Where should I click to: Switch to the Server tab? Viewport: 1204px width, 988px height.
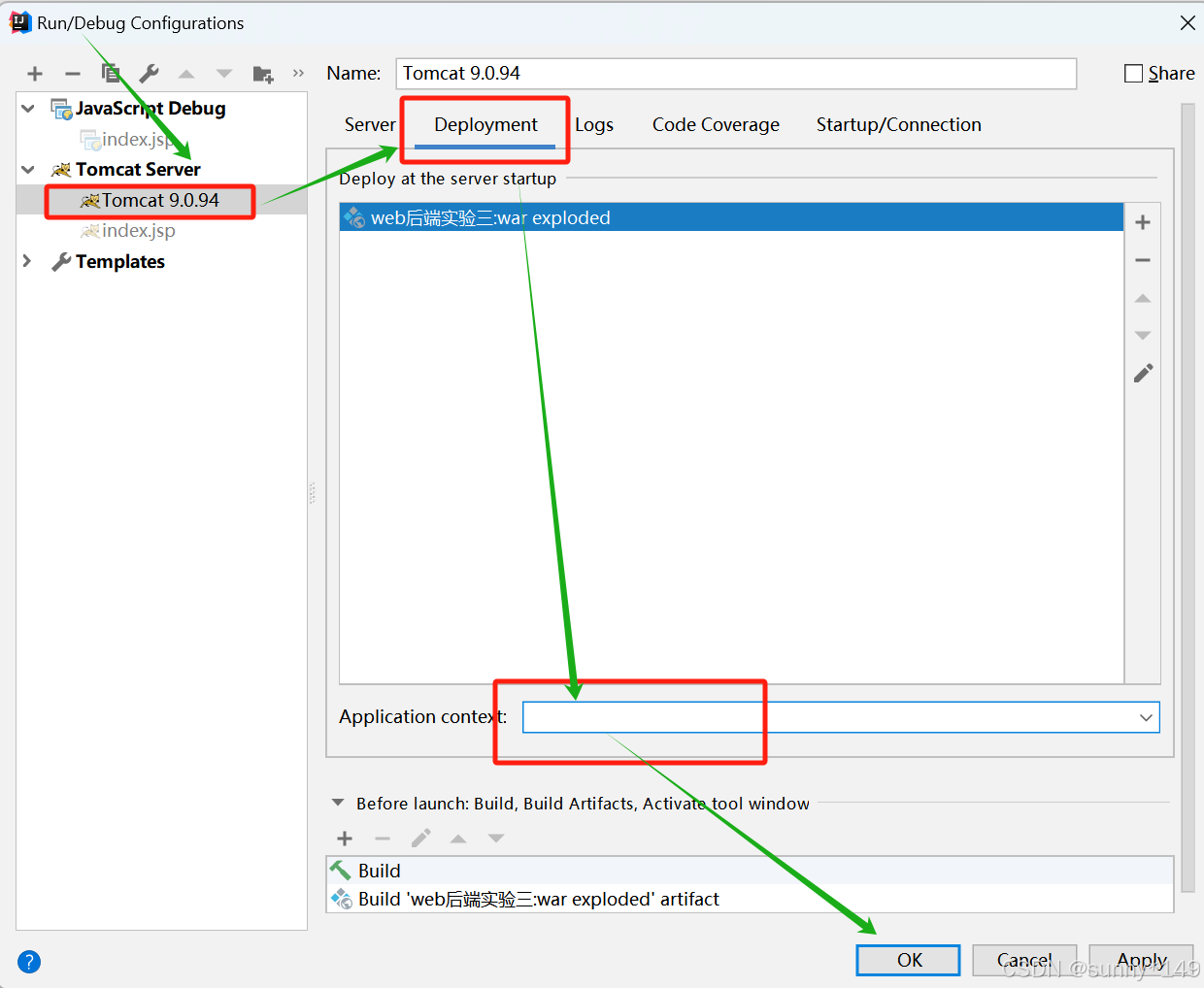(370, 124)
